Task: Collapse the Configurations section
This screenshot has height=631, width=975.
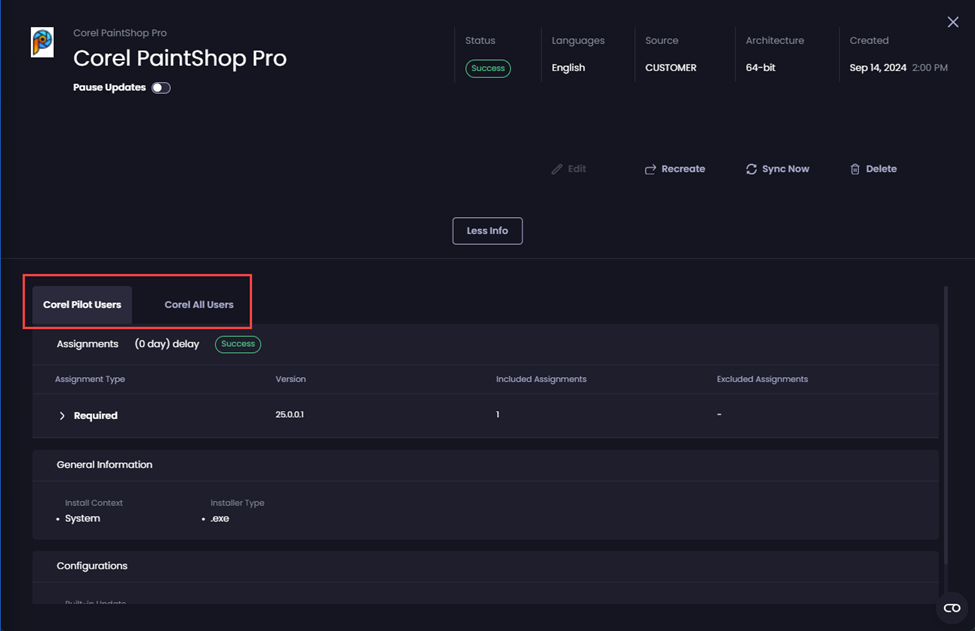Action: pos(91,565)
